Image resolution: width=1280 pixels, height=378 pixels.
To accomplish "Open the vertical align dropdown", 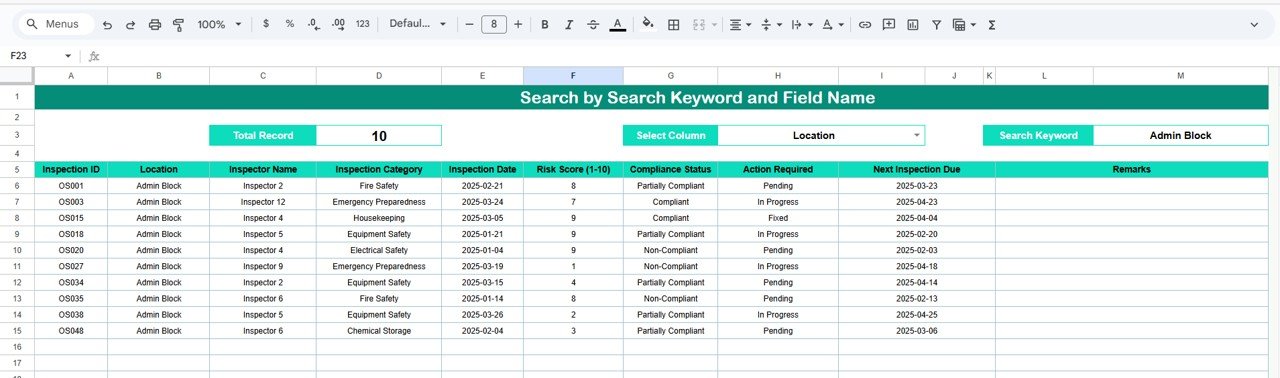I will (x=771, y=24).
